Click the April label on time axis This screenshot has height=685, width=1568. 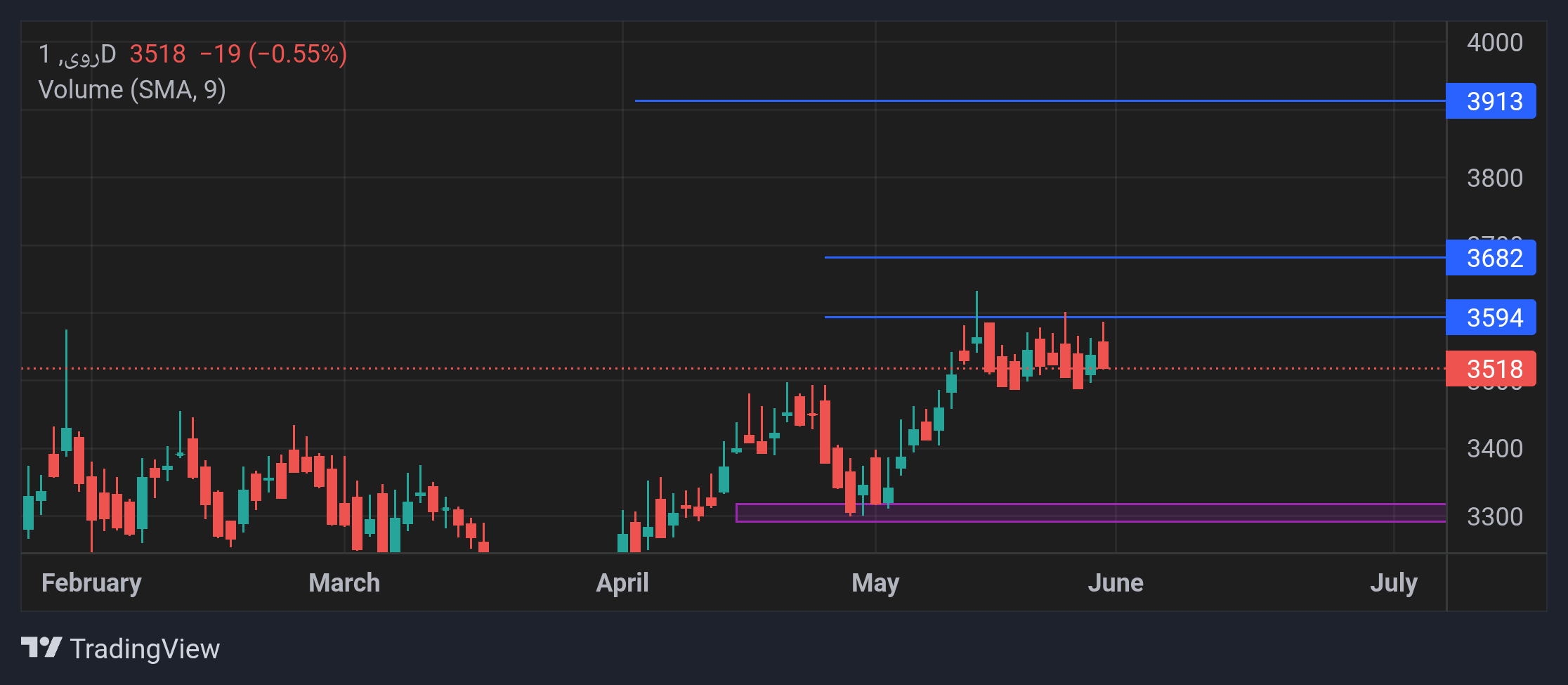tap(622, 583)
